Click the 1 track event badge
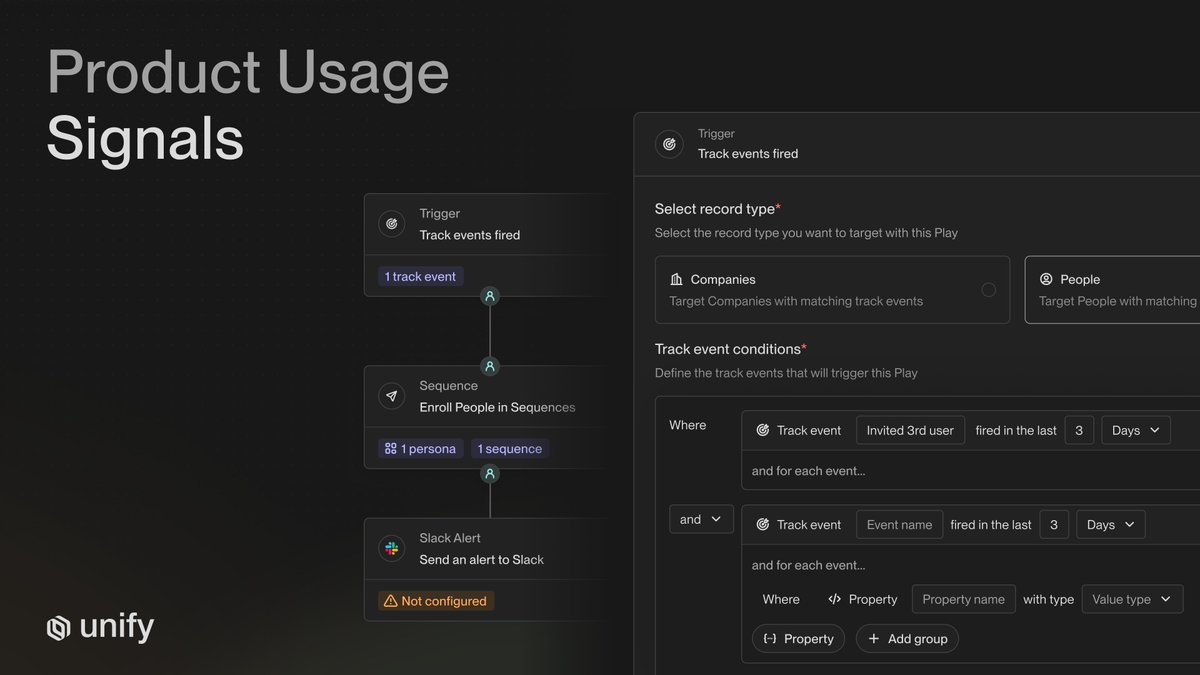Image resolution: width=1200 pixels, height=675 pixels. (421, 277)
